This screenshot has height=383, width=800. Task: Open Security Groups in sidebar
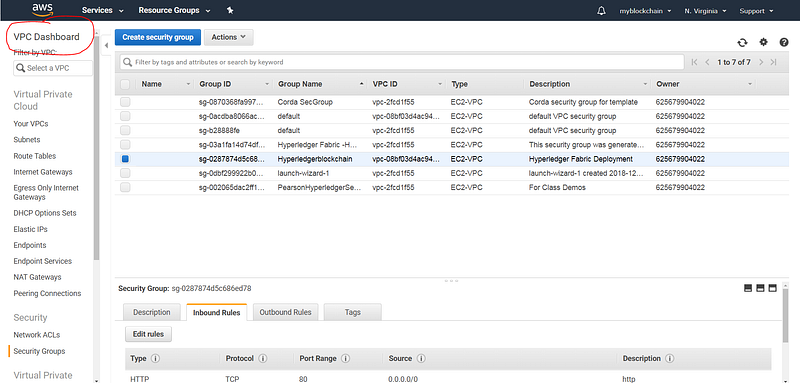click(39, 351)
